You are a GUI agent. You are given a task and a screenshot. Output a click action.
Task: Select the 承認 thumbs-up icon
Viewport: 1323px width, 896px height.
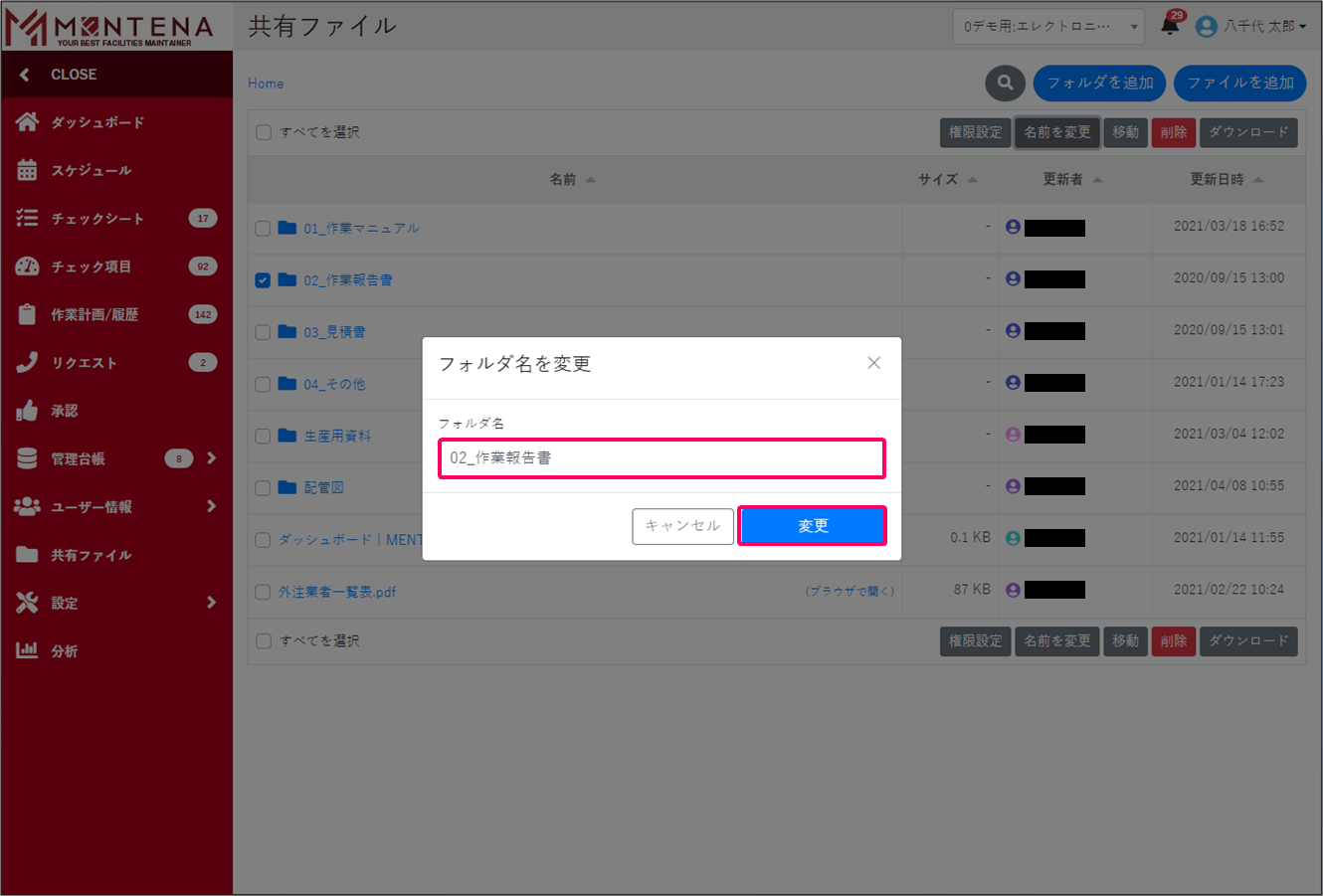[x=27, y=411]
